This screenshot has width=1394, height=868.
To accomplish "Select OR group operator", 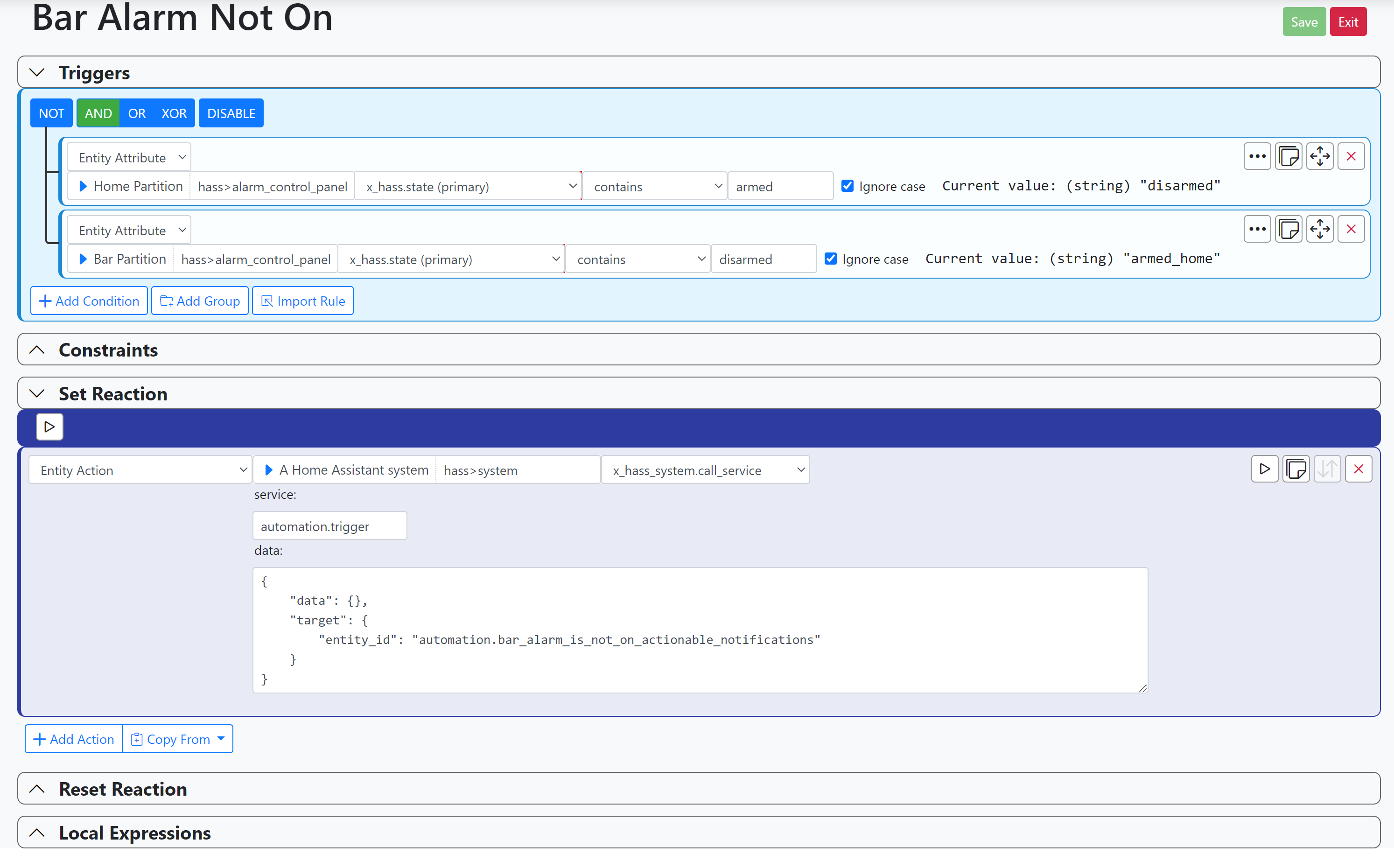I will [137, 113].
